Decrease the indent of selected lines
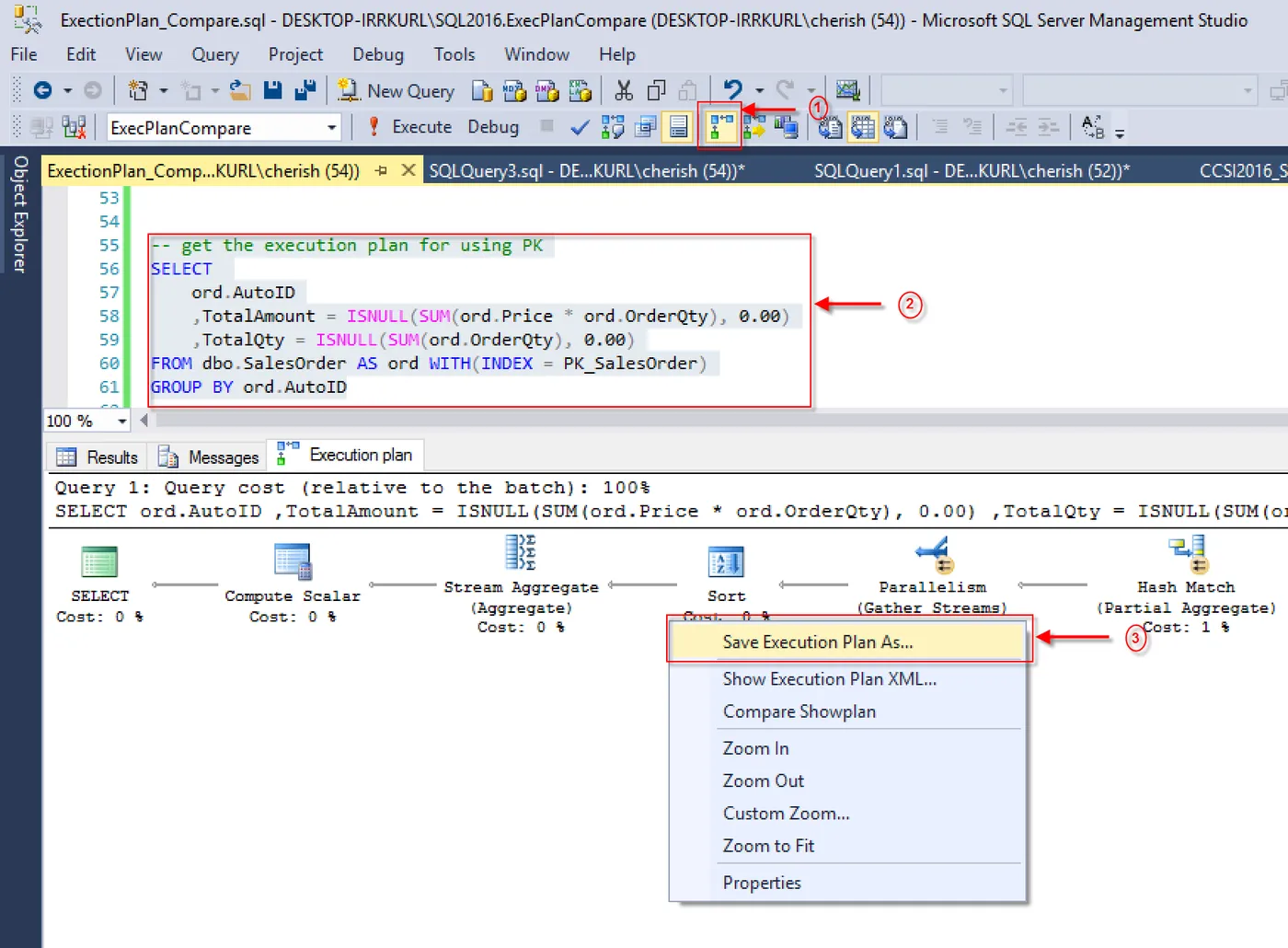Image resolution: width=1288 pixels, height=948 pixels. (x=1016, y=127)
